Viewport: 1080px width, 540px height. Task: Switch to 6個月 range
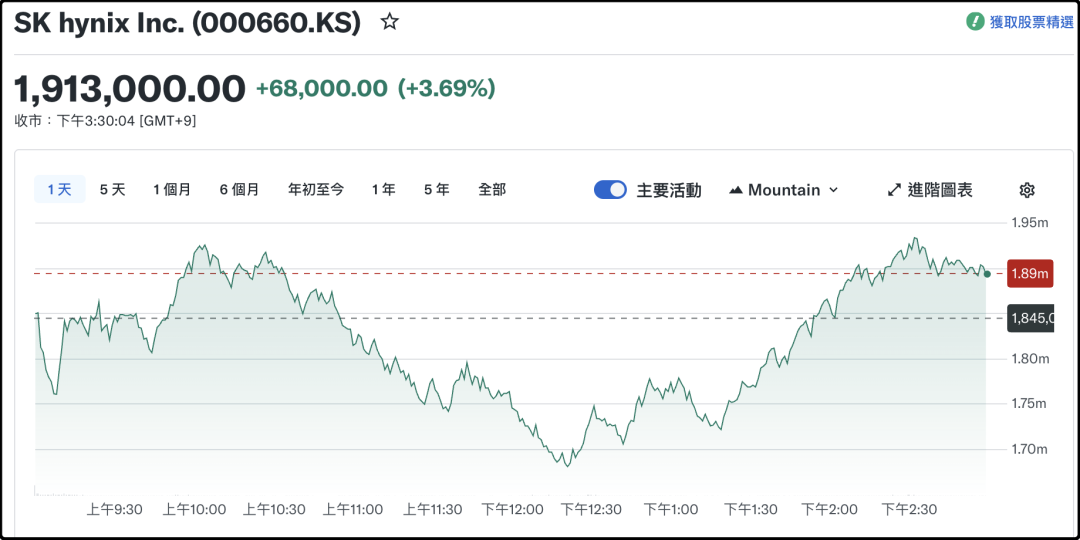point(239,189)
